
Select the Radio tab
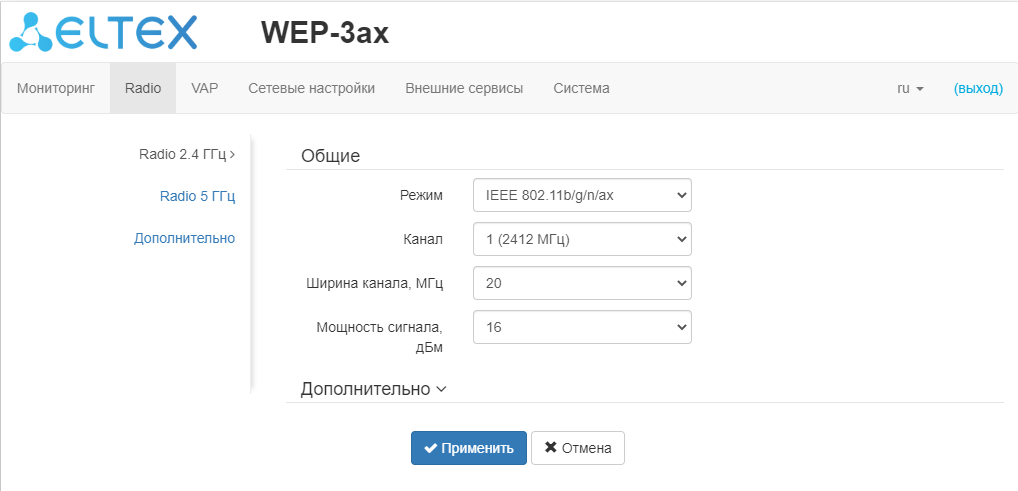(x=143, y=88)
